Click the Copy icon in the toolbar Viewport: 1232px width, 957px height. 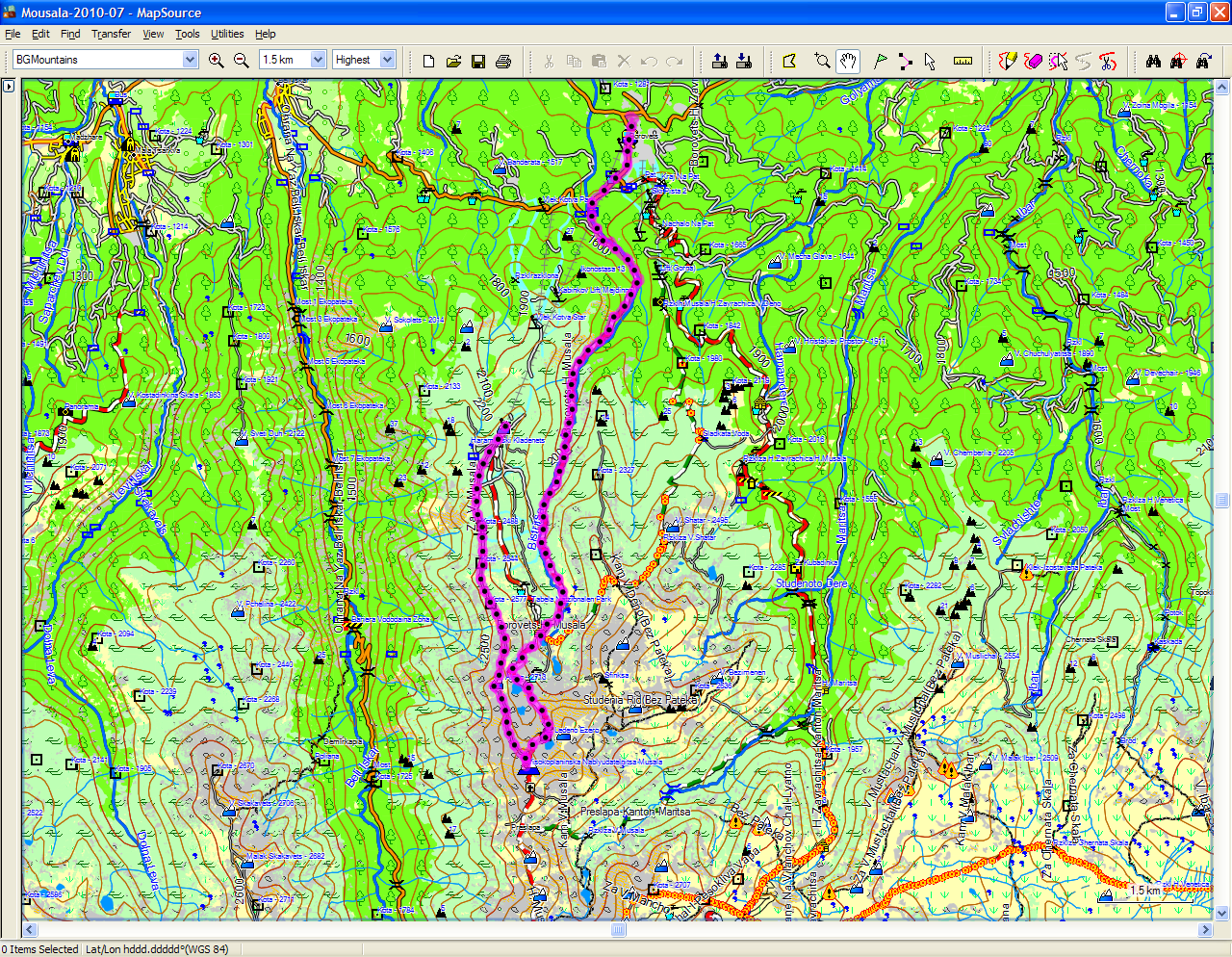coord(574,61)
